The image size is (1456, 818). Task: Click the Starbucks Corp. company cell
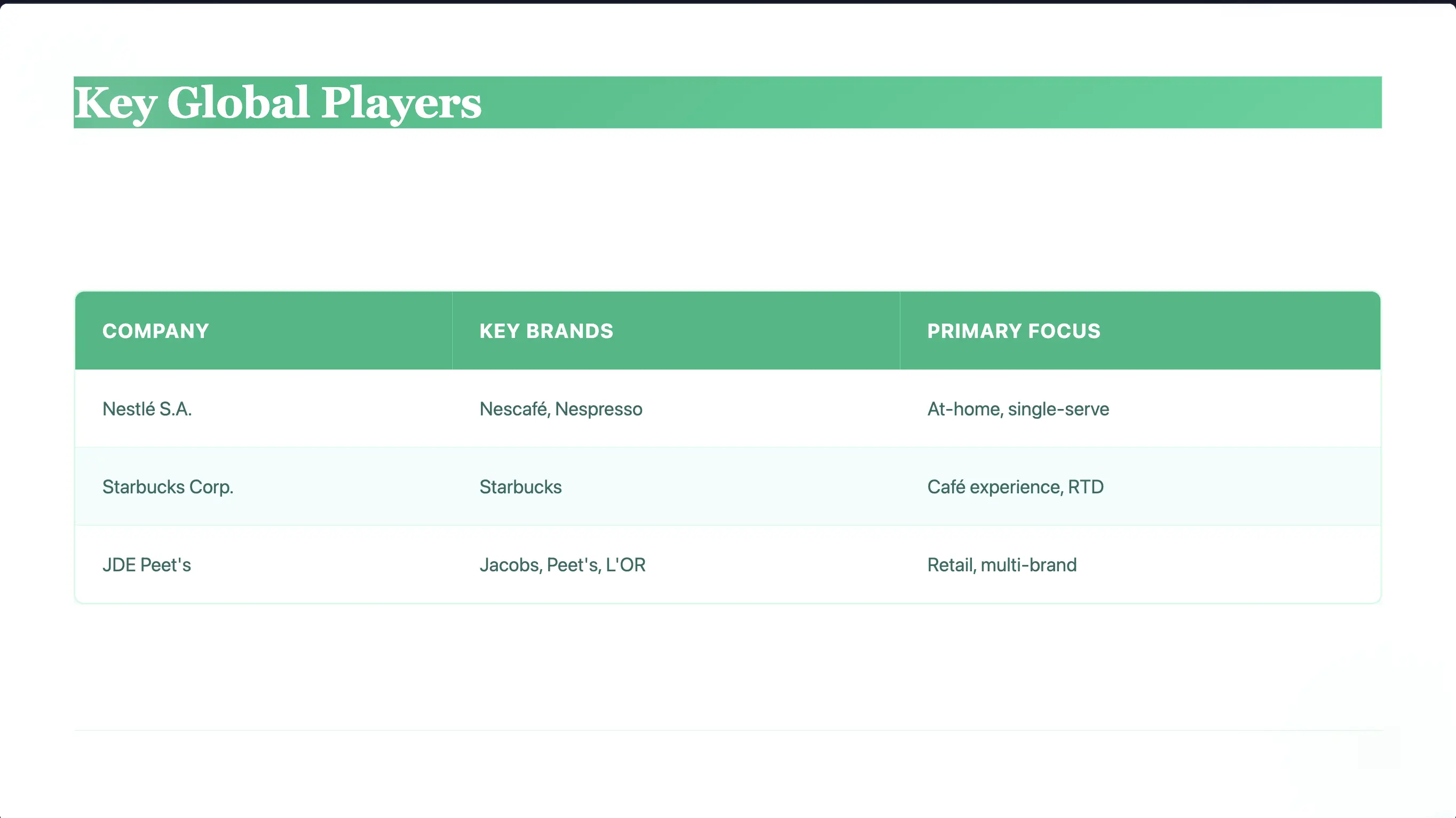[167, 487]
